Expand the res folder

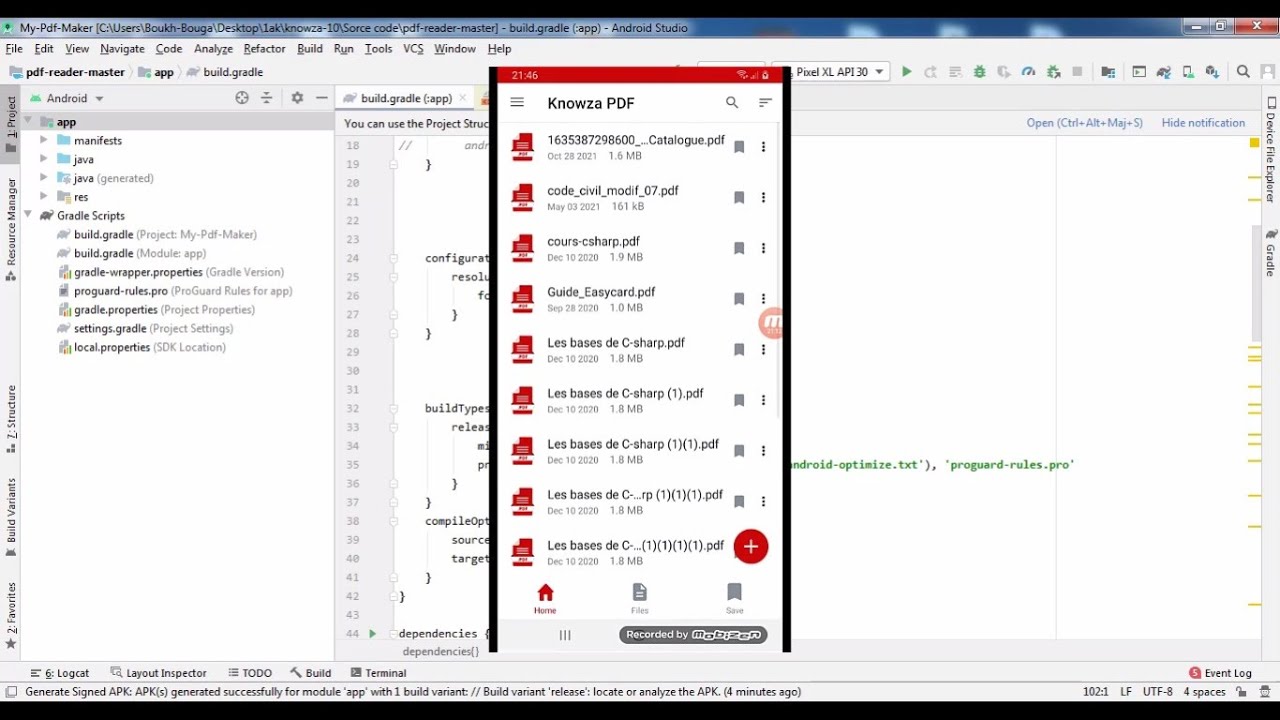pos(43,197)
